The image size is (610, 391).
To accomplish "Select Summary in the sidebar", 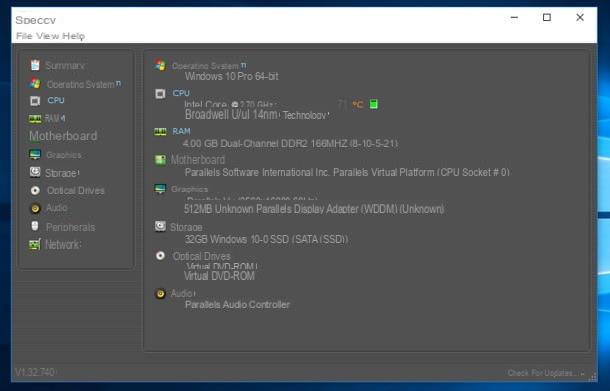I will [x=65, y=65].
